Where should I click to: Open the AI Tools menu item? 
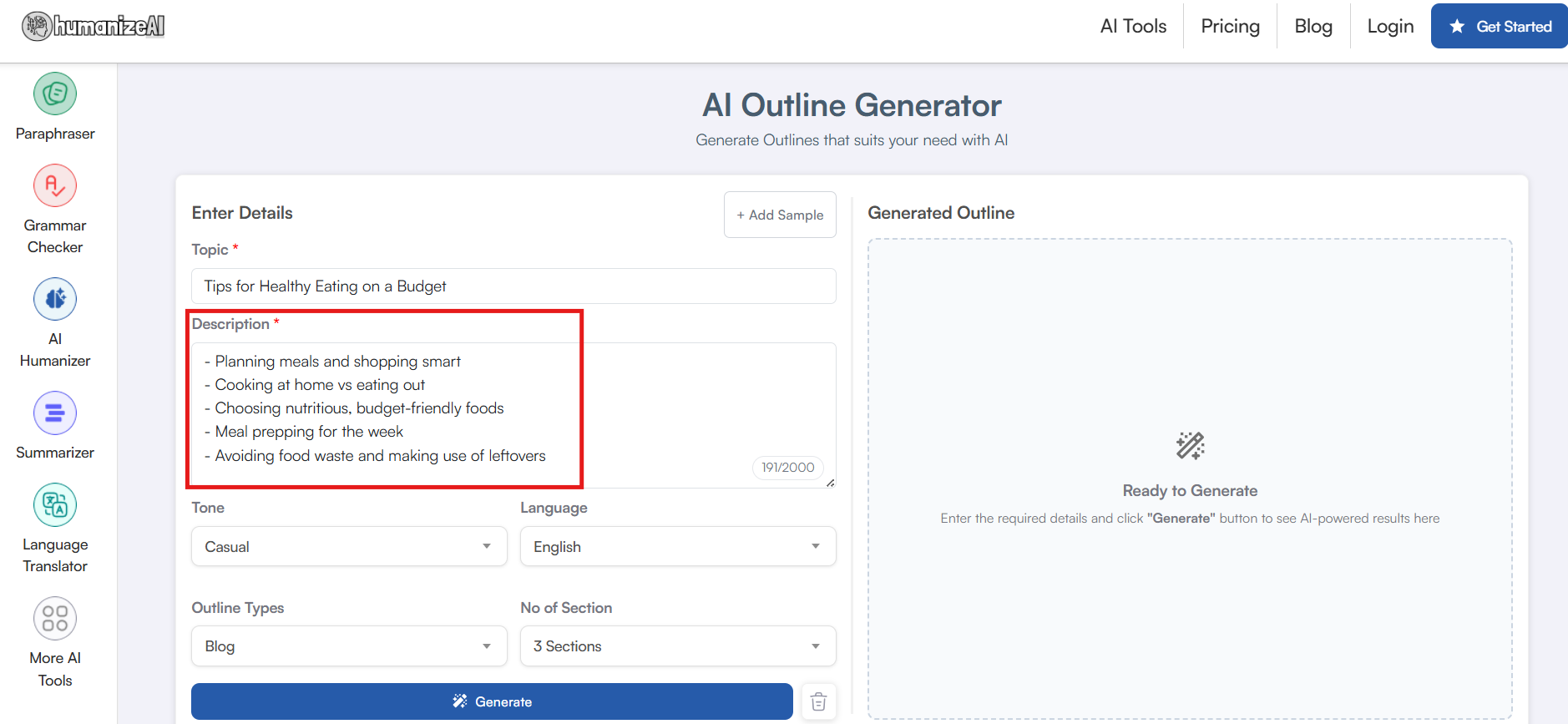click(1133, 27)
